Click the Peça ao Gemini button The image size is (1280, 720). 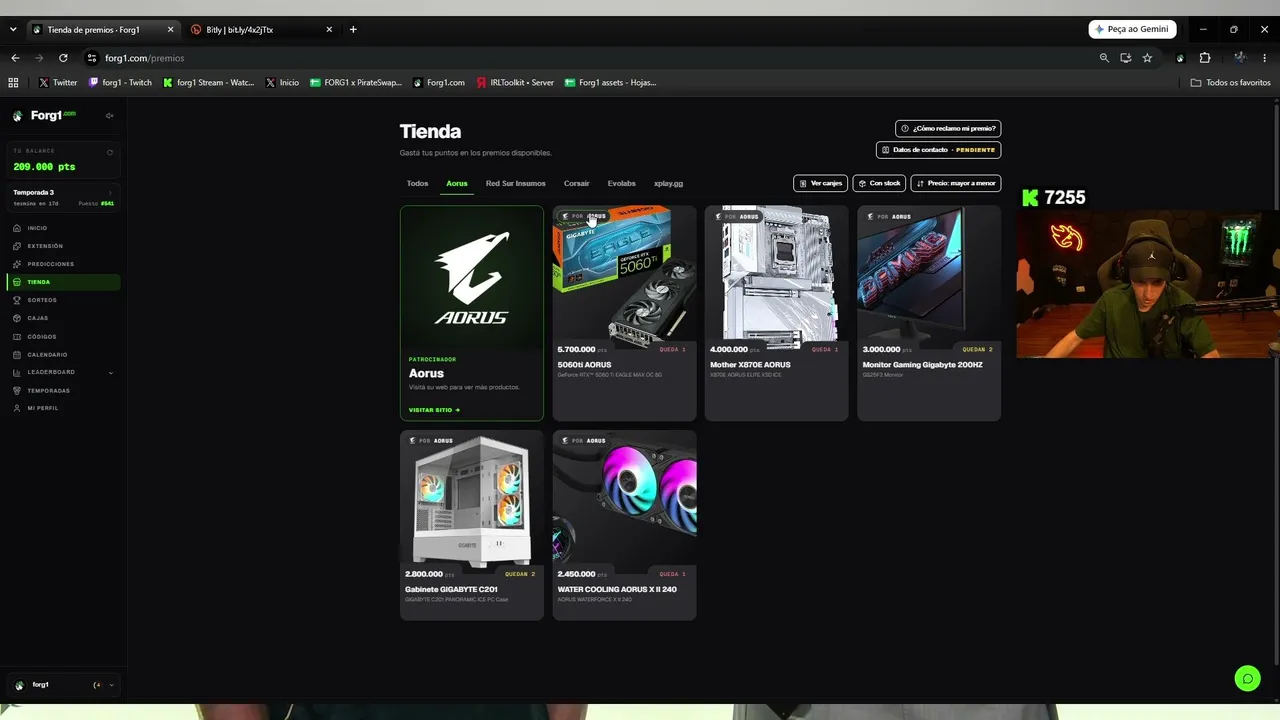1132,29
